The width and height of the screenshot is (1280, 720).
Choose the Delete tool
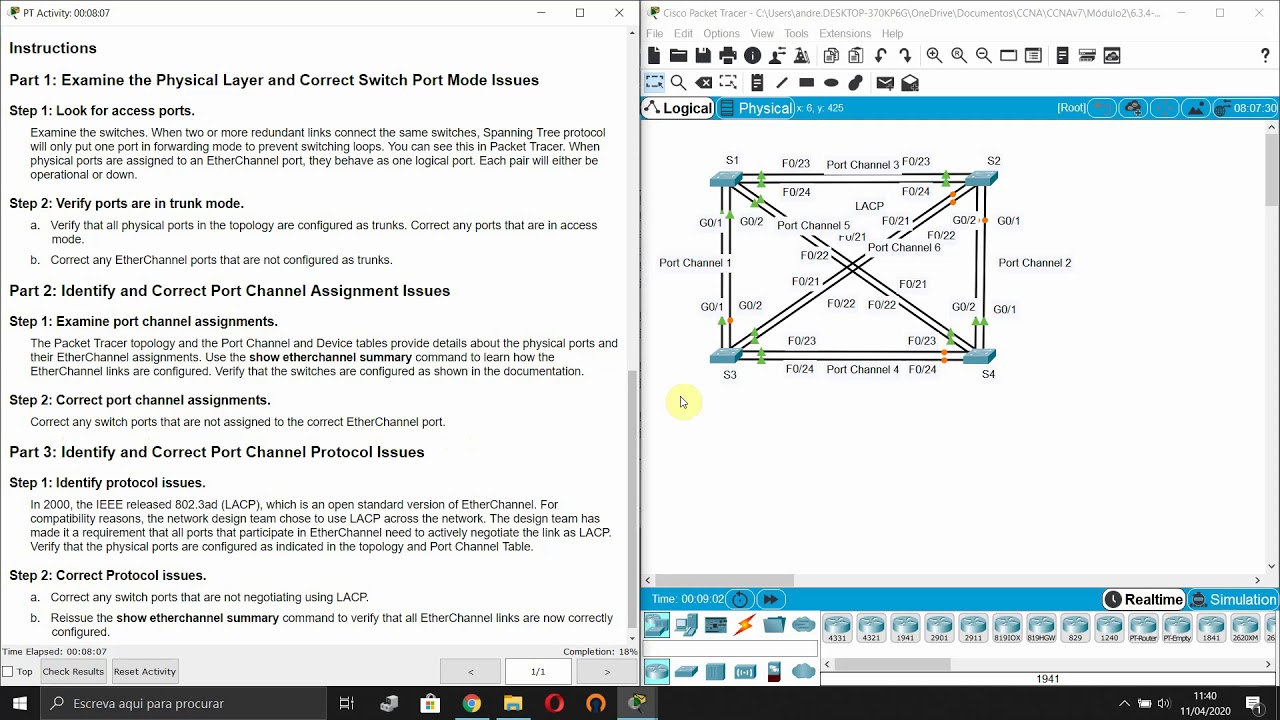tap(703, 83)
